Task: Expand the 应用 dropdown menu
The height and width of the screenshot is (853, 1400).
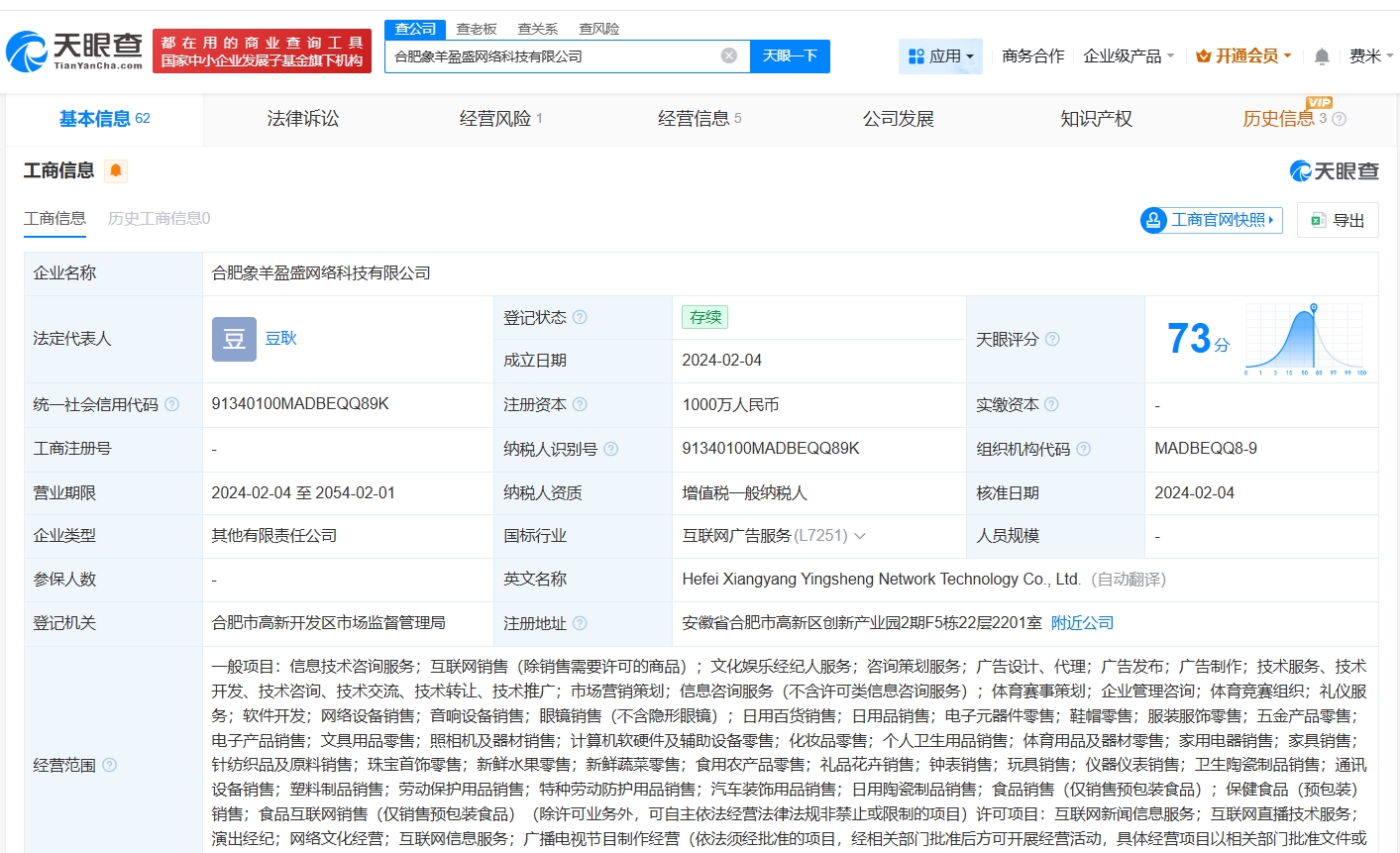Action: (940, 56)
